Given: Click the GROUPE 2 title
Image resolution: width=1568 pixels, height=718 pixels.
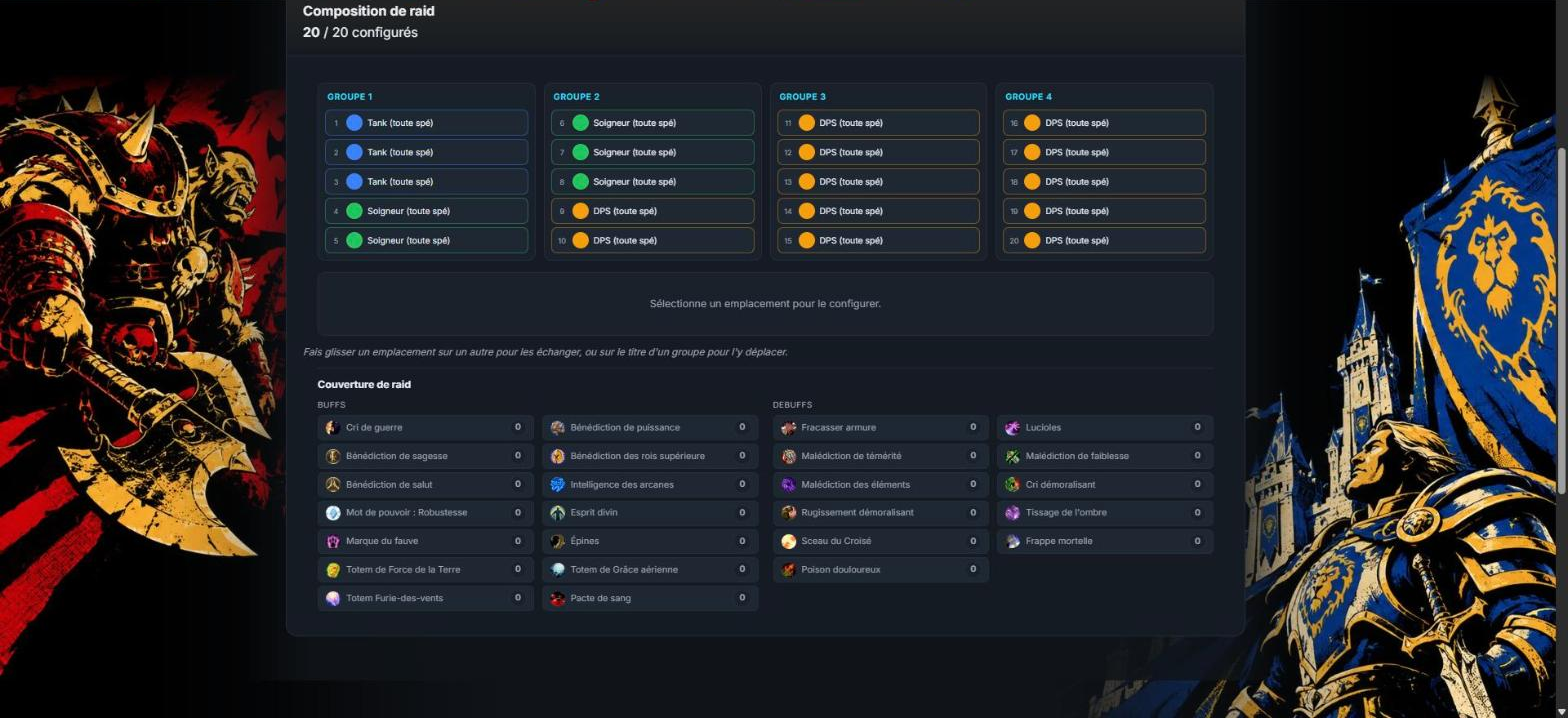Looking at the screenshot, I should (x=577, y=97).
